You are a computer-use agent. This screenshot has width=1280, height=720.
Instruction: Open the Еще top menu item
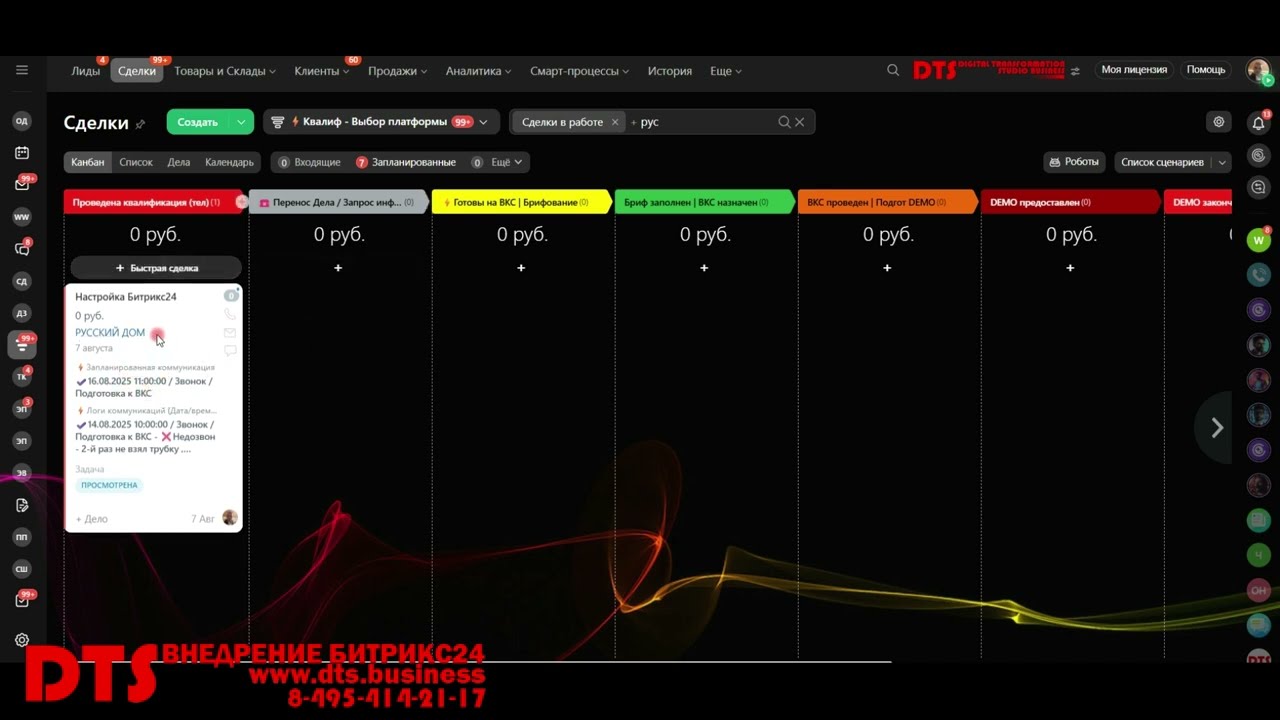725,71
